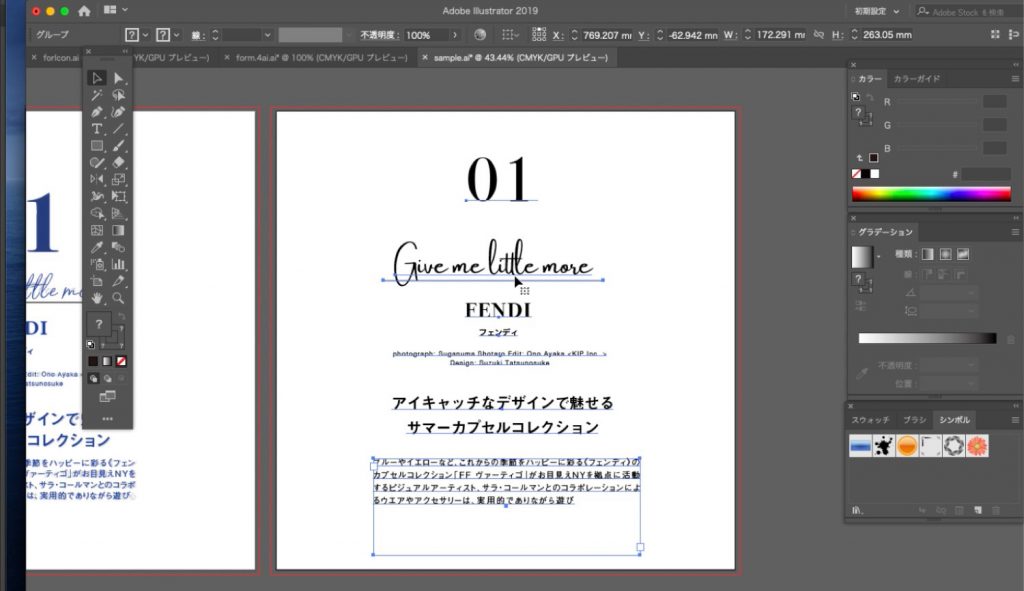Image resolution: width=1024 pixels, height=591 pixels.
Task: Switch to the forIcon.ai document tab
Action: pyautogui.click(x=60, y=57)
